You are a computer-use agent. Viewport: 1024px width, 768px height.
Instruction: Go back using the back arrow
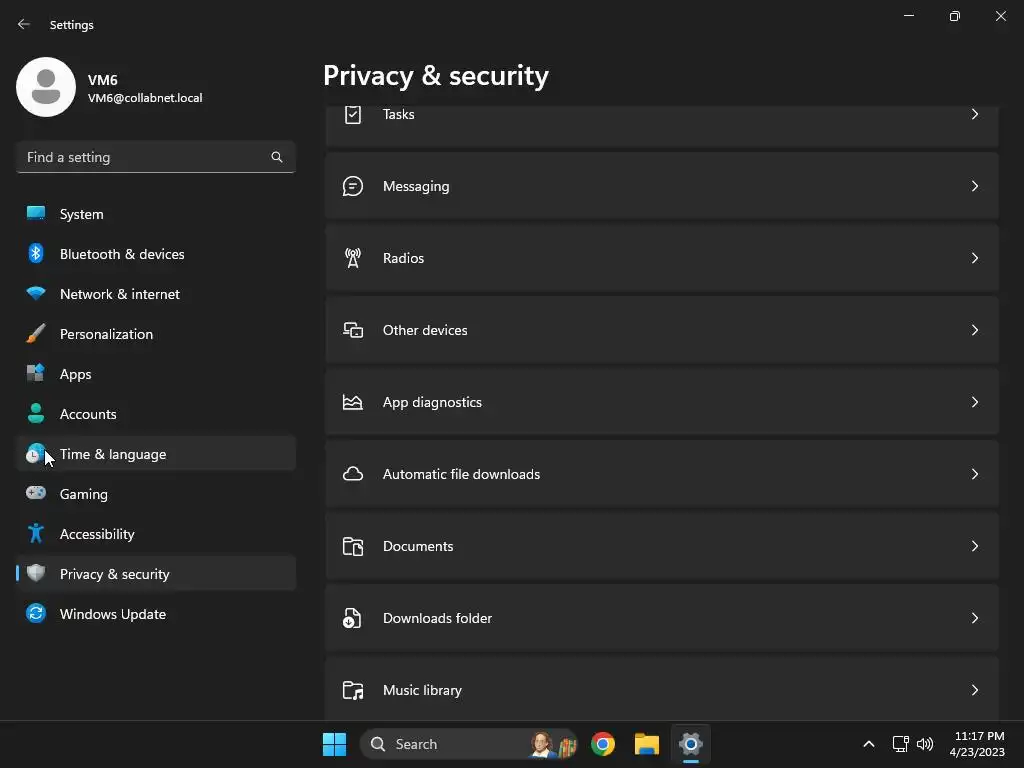24,24
